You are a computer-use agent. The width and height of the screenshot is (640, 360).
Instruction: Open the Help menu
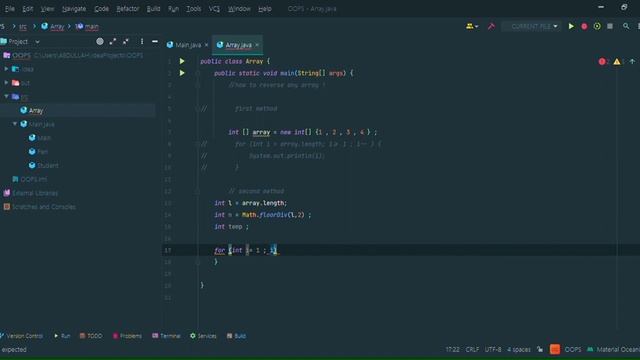(x=265, y=9)
